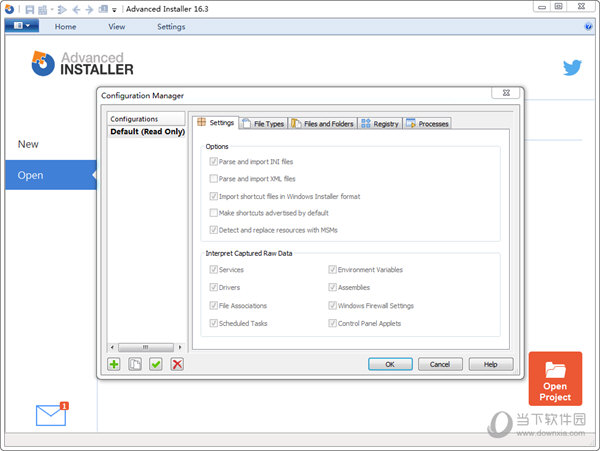Viewport: 600px width, 451px height.
Task: Click the Save icon in quick access toolbar
Action: [x=29, y=9]
